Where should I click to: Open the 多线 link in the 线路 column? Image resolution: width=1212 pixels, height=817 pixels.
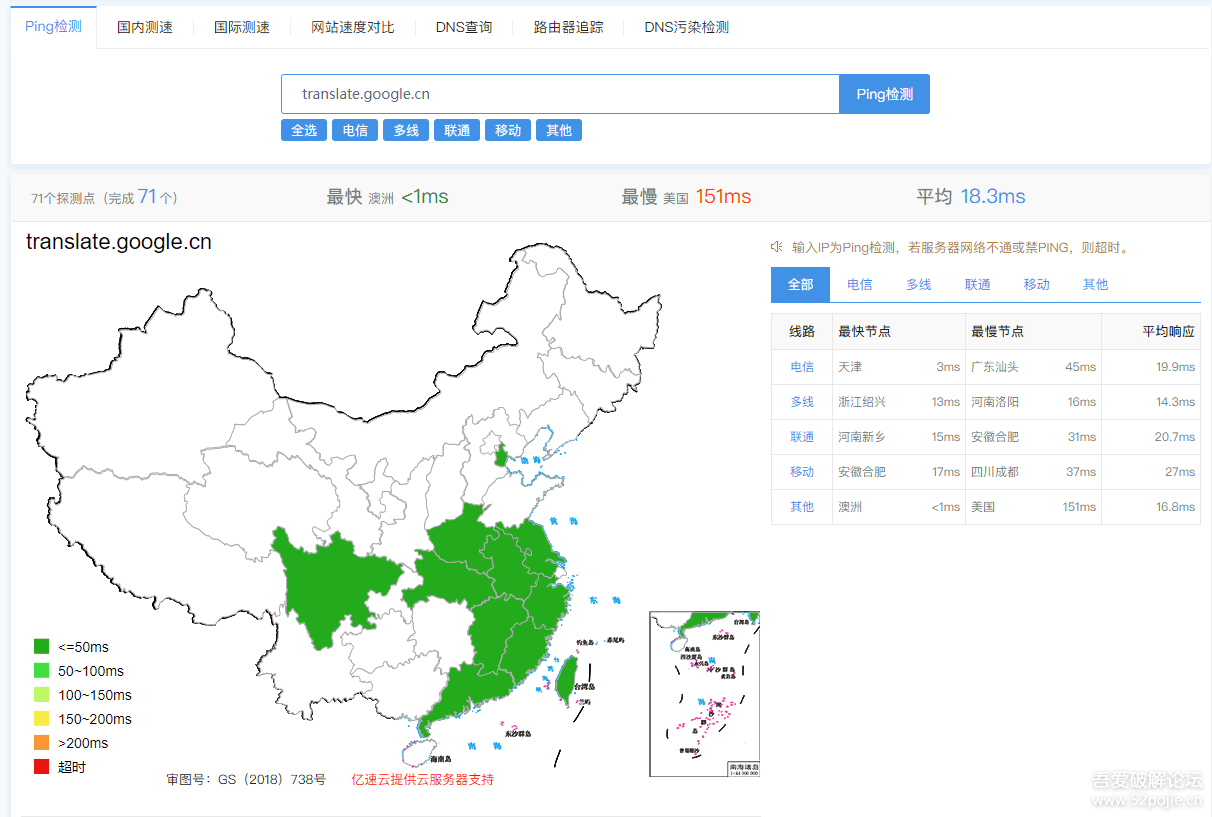tap(802, 402)
